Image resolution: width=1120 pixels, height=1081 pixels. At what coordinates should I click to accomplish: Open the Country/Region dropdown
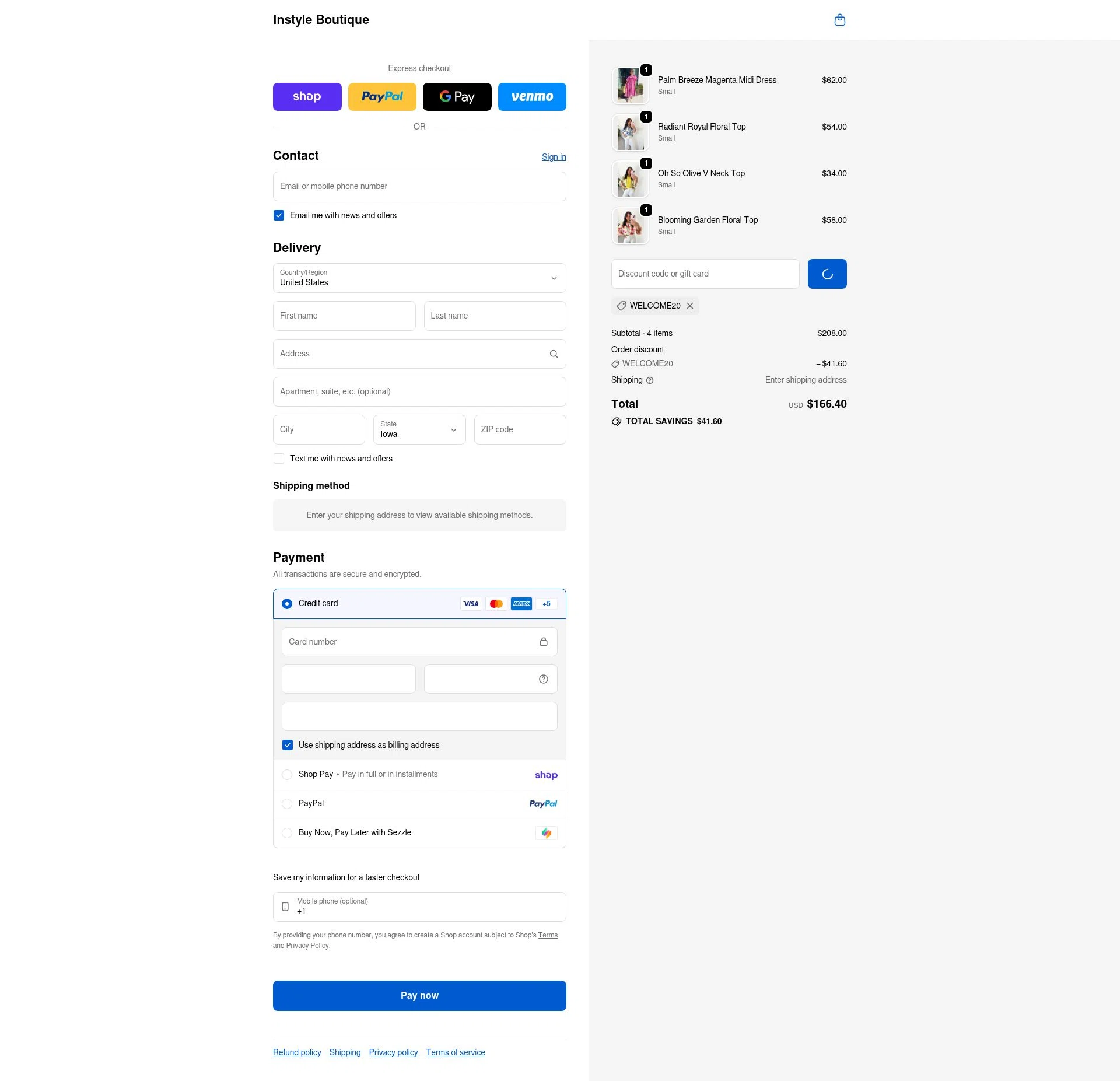click(x=419, y=278)
